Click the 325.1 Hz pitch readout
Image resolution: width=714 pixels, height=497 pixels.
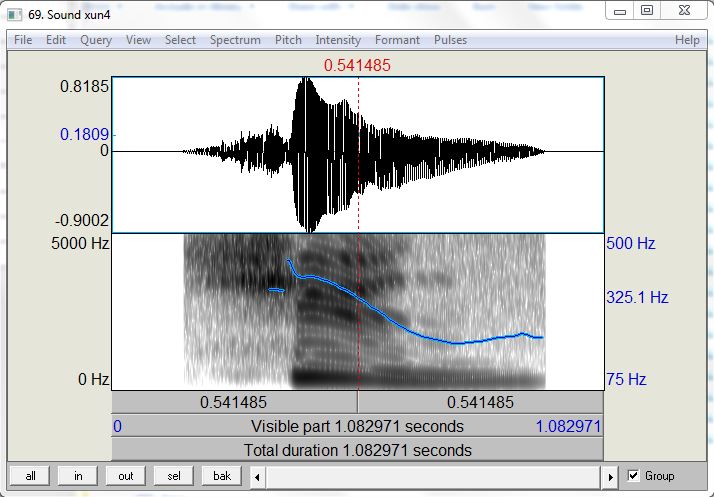637,297
